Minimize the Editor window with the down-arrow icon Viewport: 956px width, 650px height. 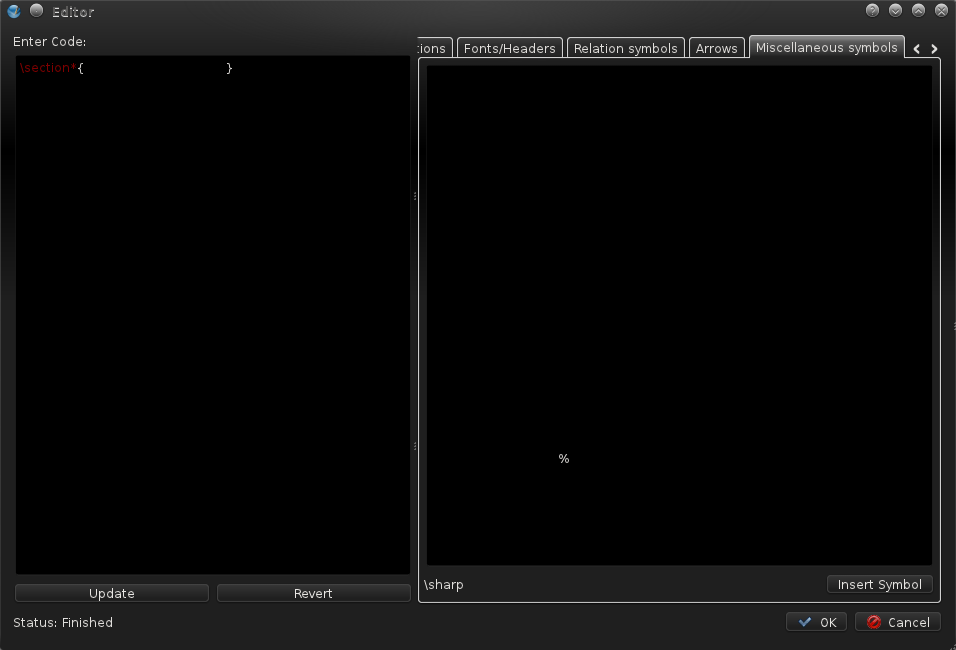coord(895,11)
